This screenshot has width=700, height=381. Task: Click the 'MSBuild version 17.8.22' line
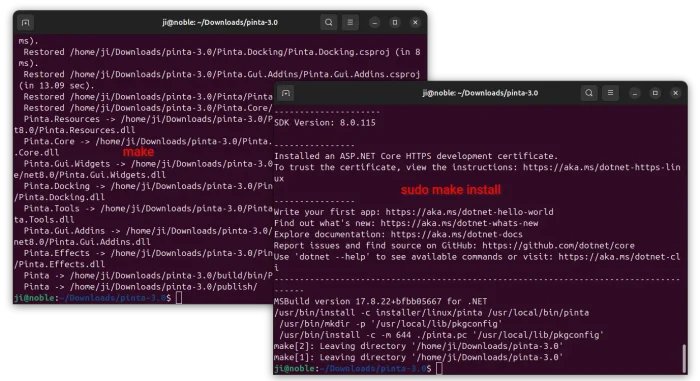[x=380, y=301]
